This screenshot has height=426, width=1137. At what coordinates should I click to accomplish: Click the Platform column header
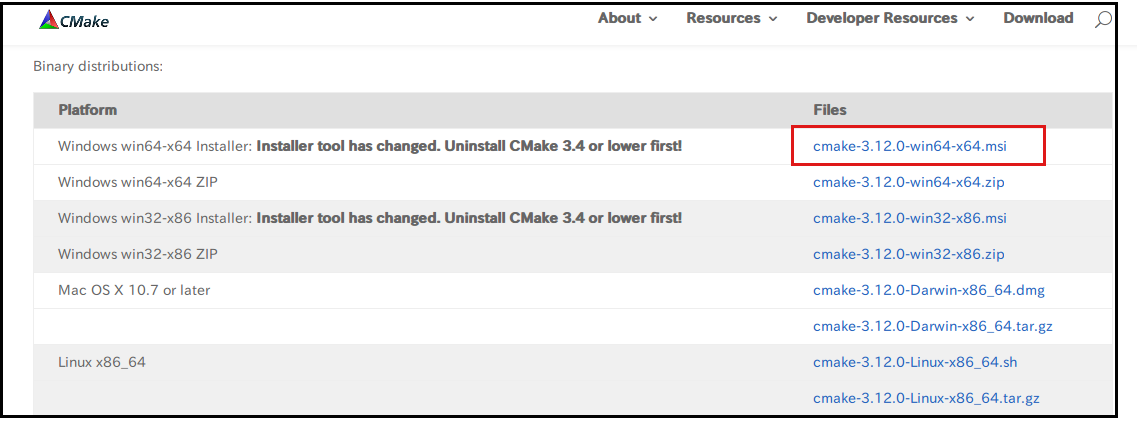[x=87, y=110]
